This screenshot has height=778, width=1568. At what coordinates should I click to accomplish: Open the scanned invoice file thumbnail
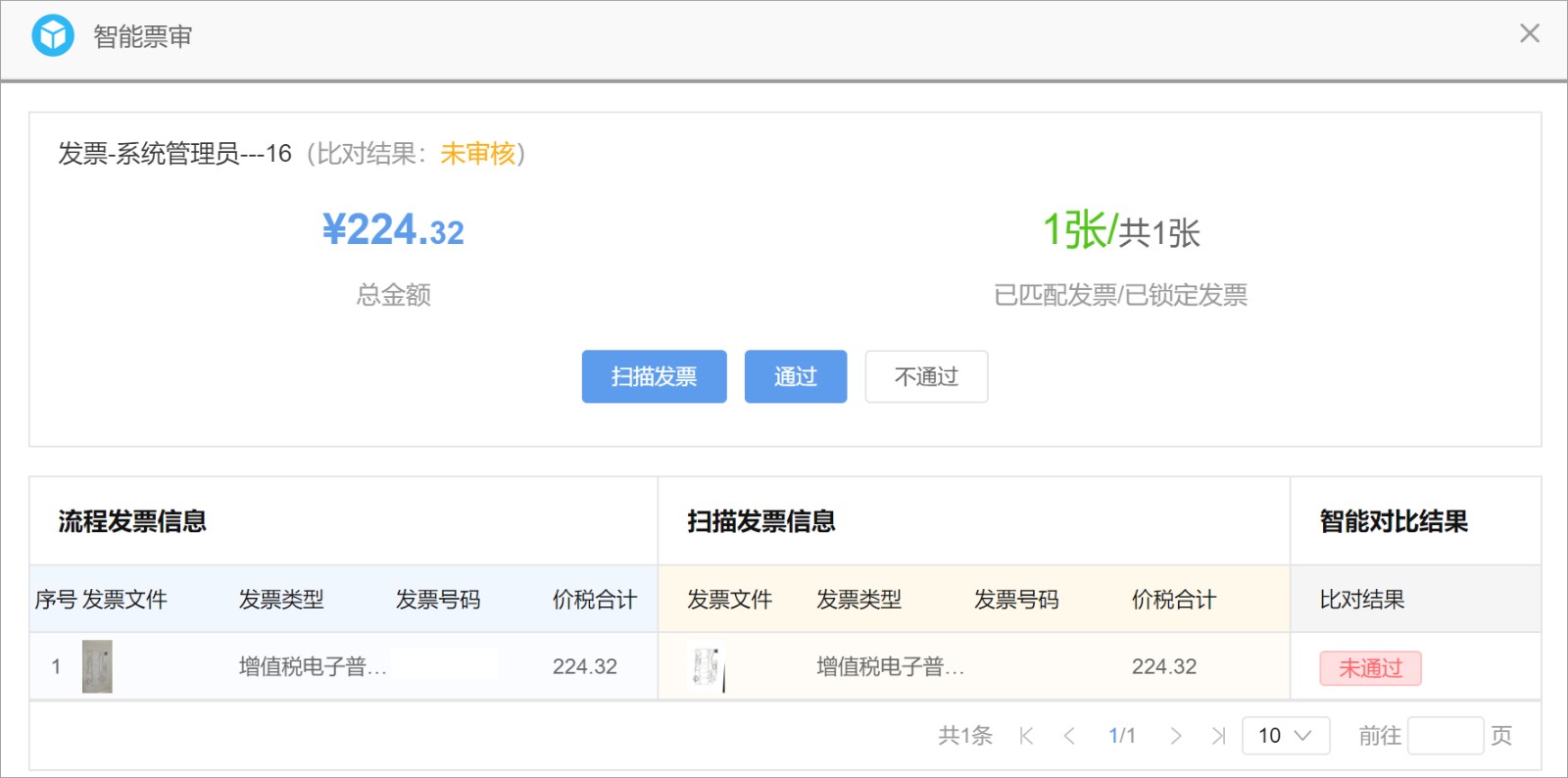pyautogui.click(x=708, y=667)
